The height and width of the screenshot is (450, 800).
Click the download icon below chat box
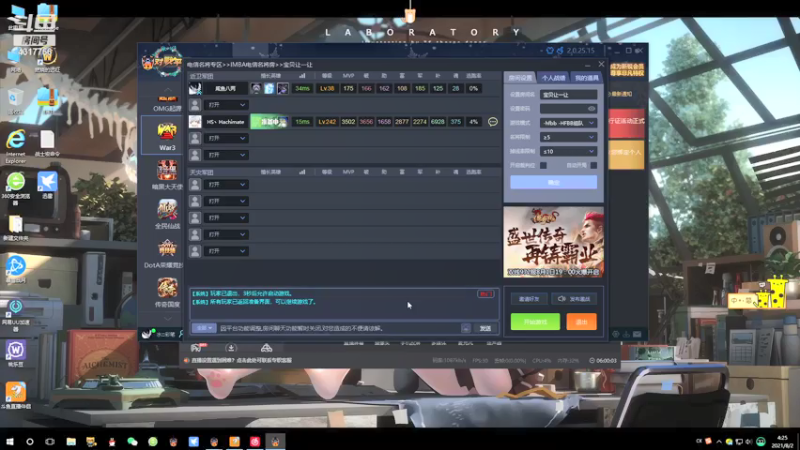pos(231,348)
